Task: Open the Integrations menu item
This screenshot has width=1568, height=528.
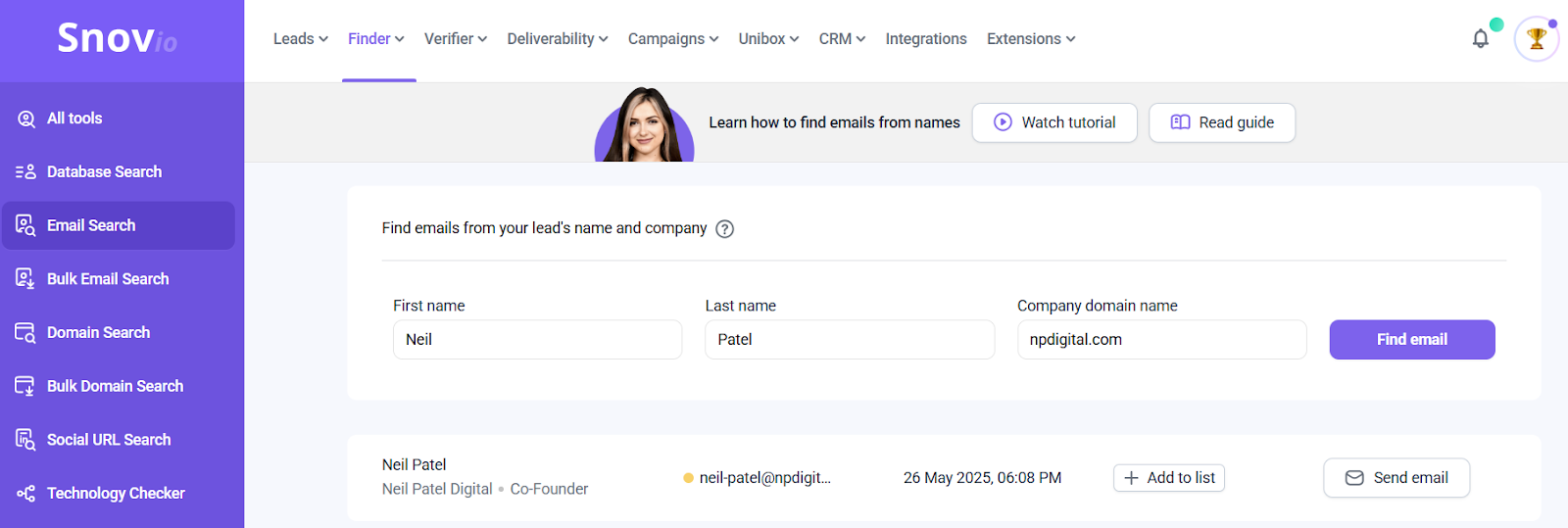Action: click(926, 39)
